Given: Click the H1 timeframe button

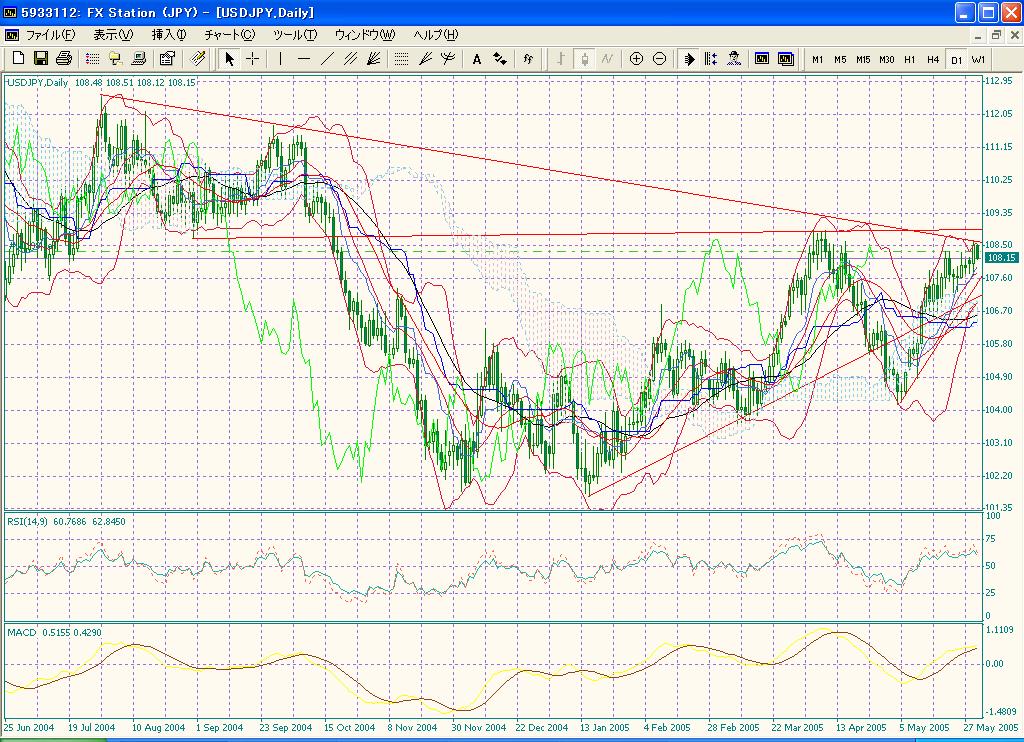Looking at the screenshot, I should pos(908,59).
